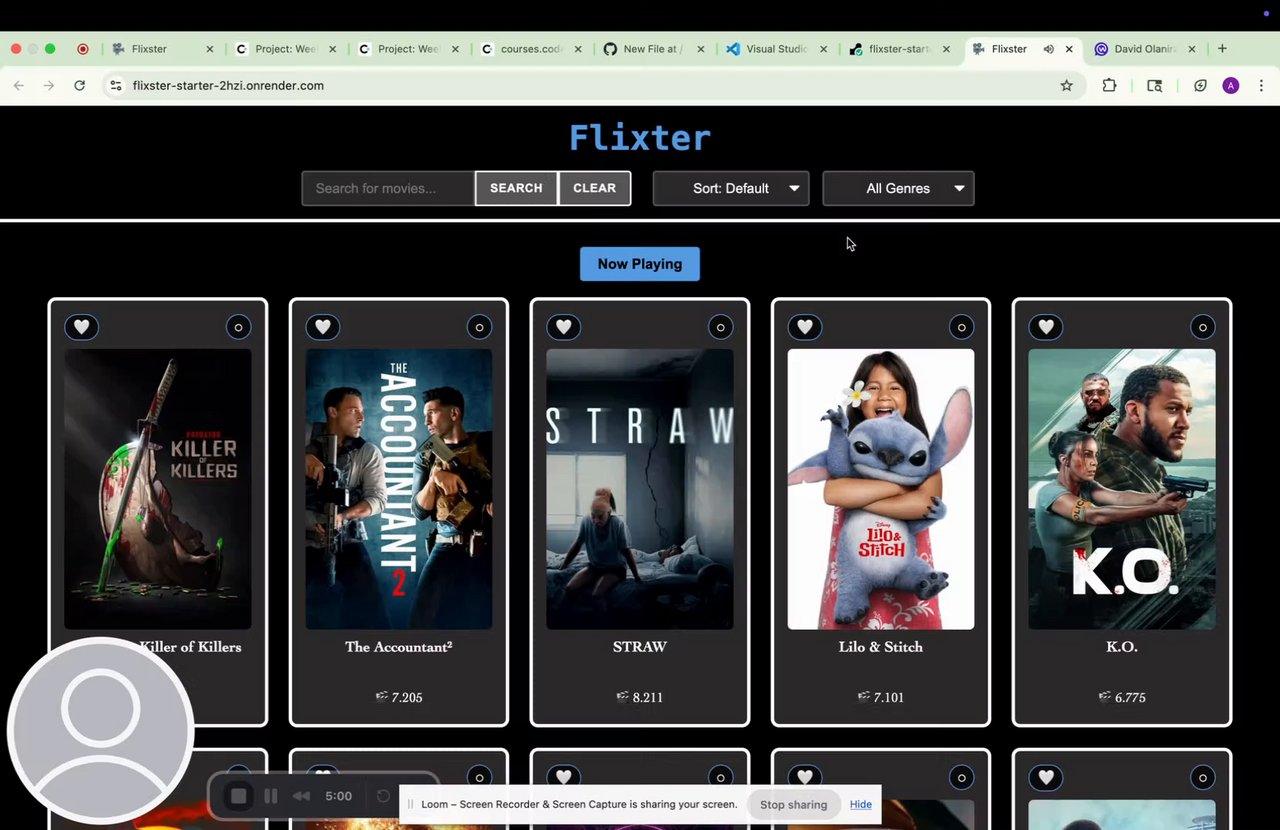This screenshot has height=830, width=1280.
Task: Switch to the New File at GitHub tab
Action: [652, 49]
